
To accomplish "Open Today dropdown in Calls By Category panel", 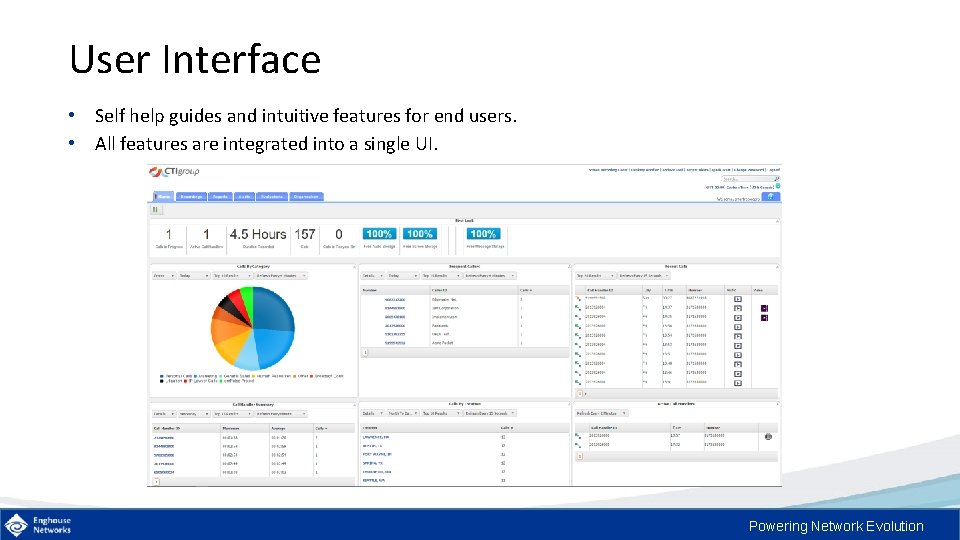I will 194,276.
